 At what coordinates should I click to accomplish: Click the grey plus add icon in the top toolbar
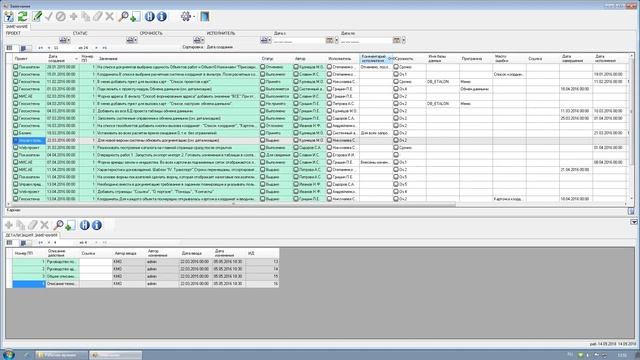point(73,16)
